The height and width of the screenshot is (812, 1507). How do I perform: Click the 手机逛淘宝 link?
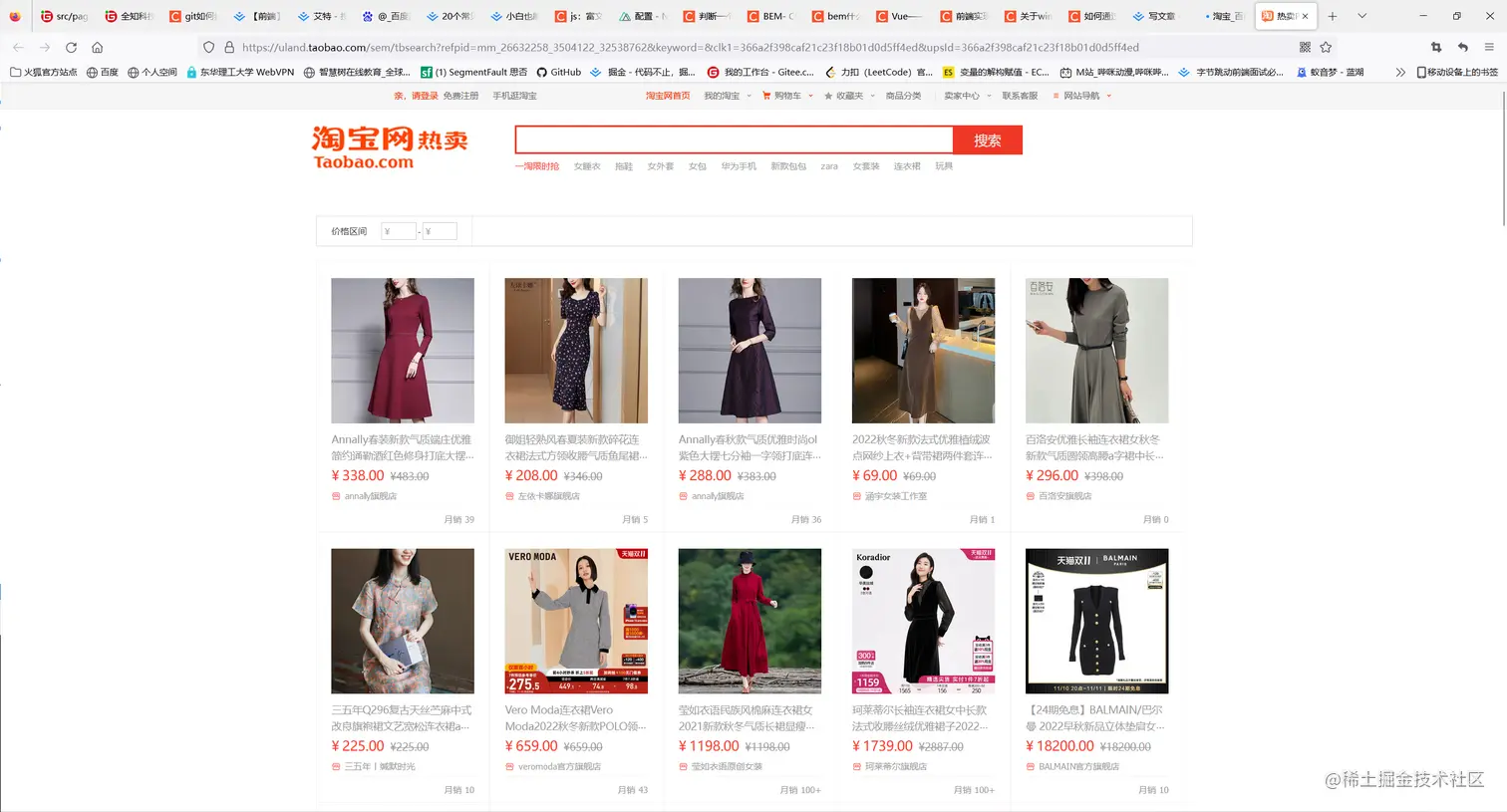[x=514, y=96]
